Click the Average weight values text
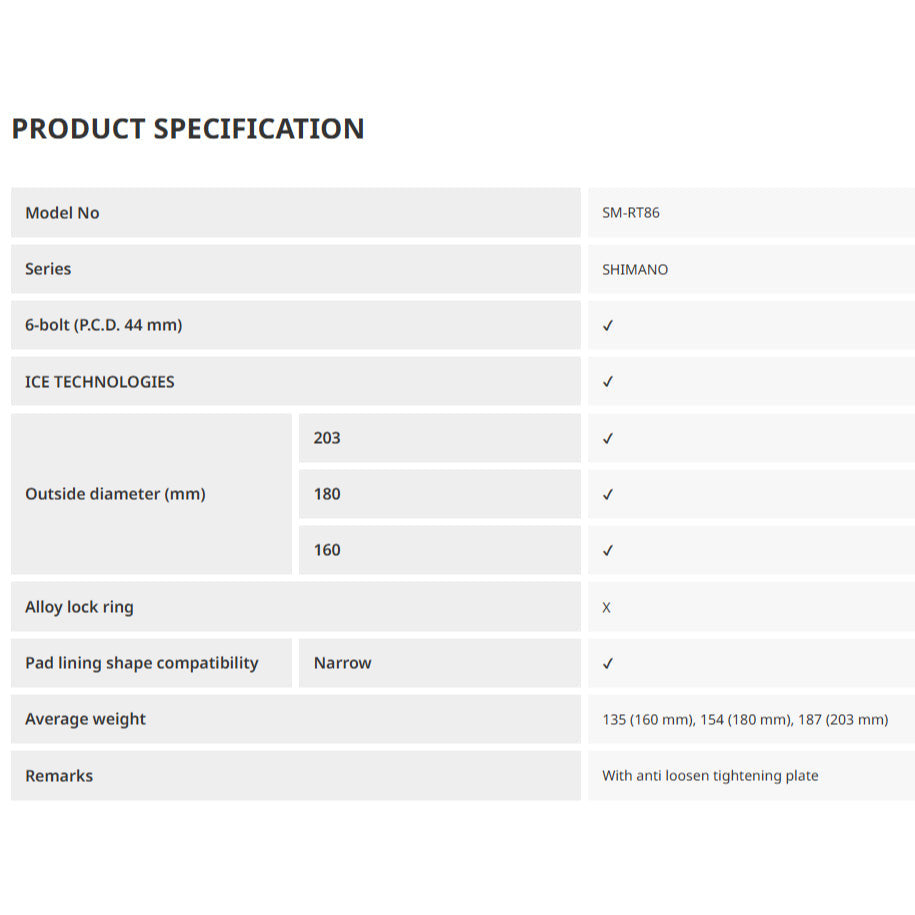 (x=745, y=719)
